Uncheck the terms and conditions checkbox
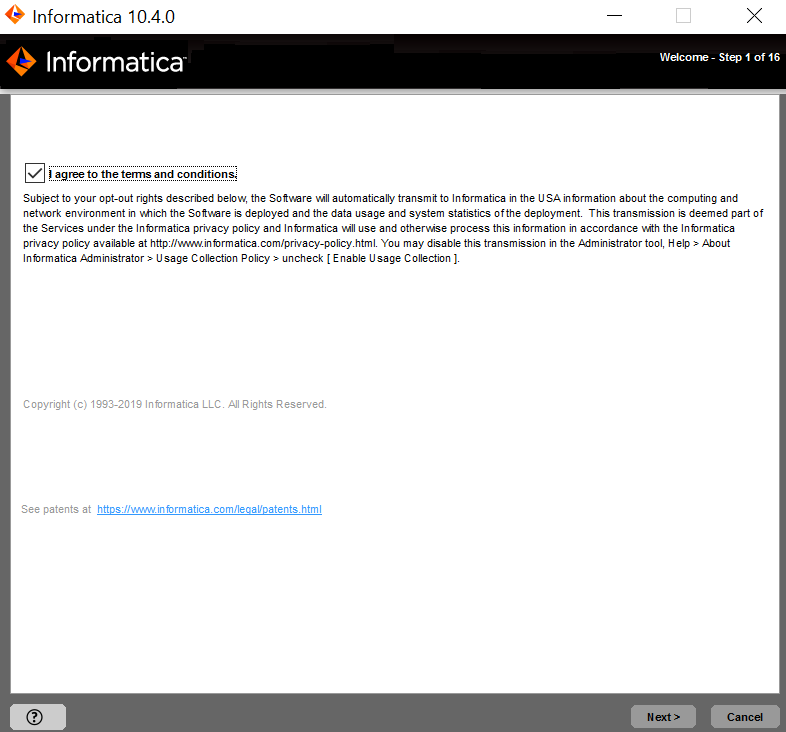 [35, 173]
